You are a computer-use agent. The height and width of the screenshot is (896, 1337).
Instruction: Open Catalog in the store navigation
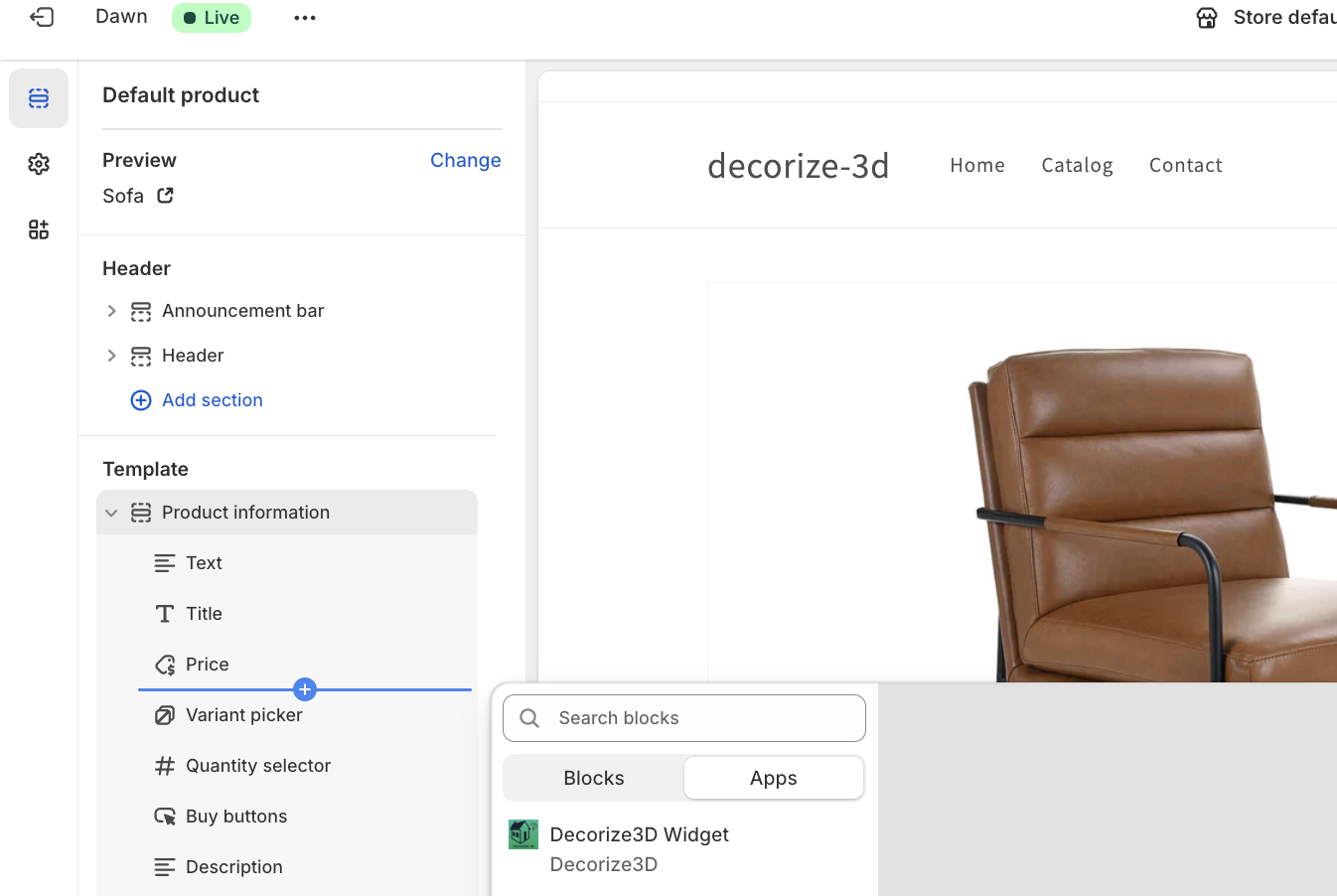coord(1077,165)
